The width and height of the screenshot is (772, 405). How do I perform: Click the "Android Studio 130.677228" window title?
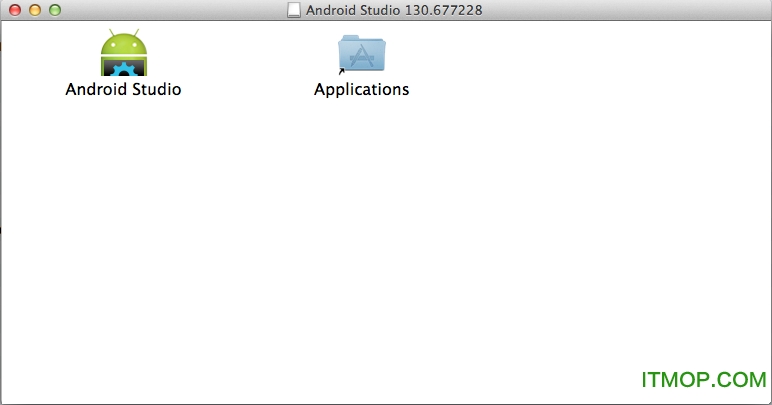click(394, 10)
